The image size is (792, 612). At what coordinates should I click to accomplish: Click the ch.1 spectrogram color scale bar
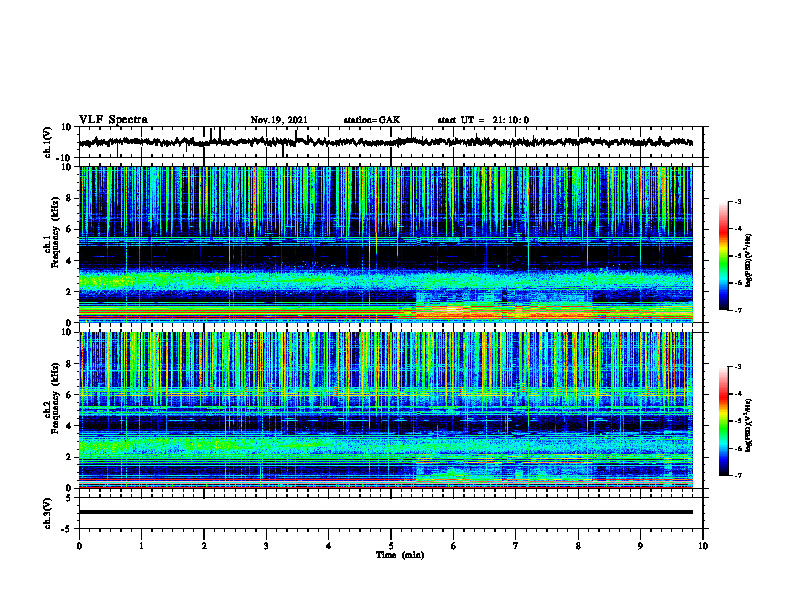coord(723,256)
